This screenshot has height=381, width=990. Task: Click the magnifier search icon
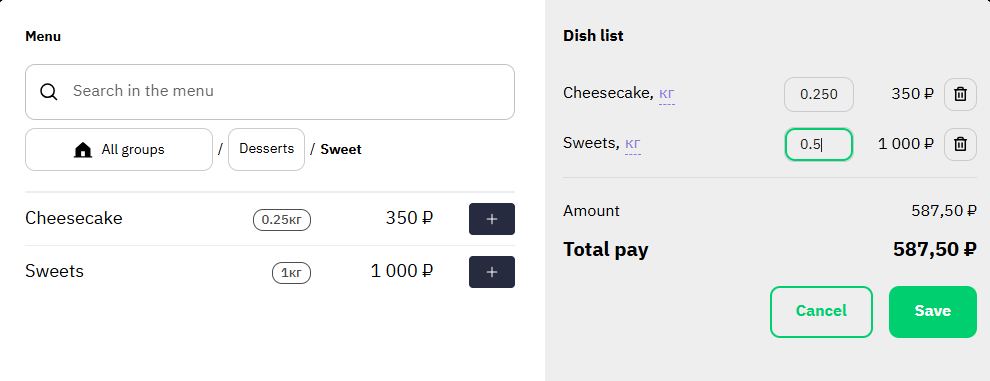tap(49, 92)
